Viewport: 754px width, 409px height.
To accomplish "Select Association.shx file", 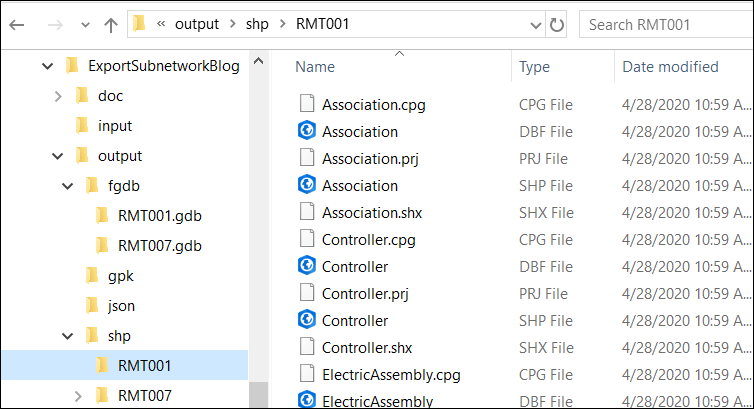I will coord(372,212).
